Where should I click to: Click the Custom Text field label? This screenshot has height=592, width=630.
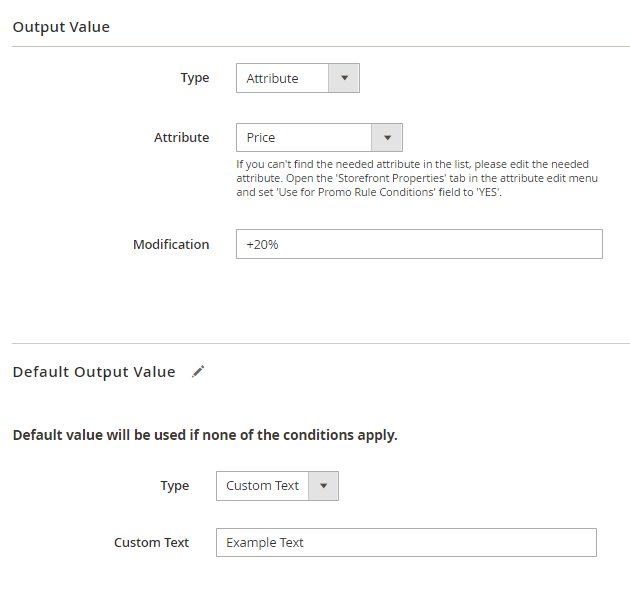[151, 542]
